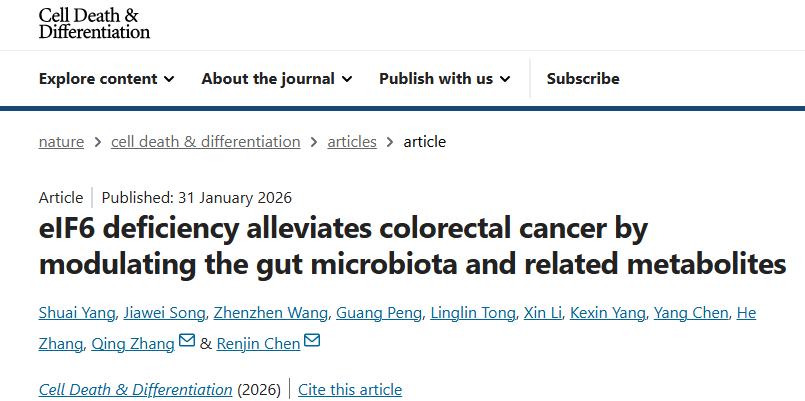Image resolution: width=805 pixels, height=401 pixels.
Task: Open the About the journal menu
Action: pos(277,79)
